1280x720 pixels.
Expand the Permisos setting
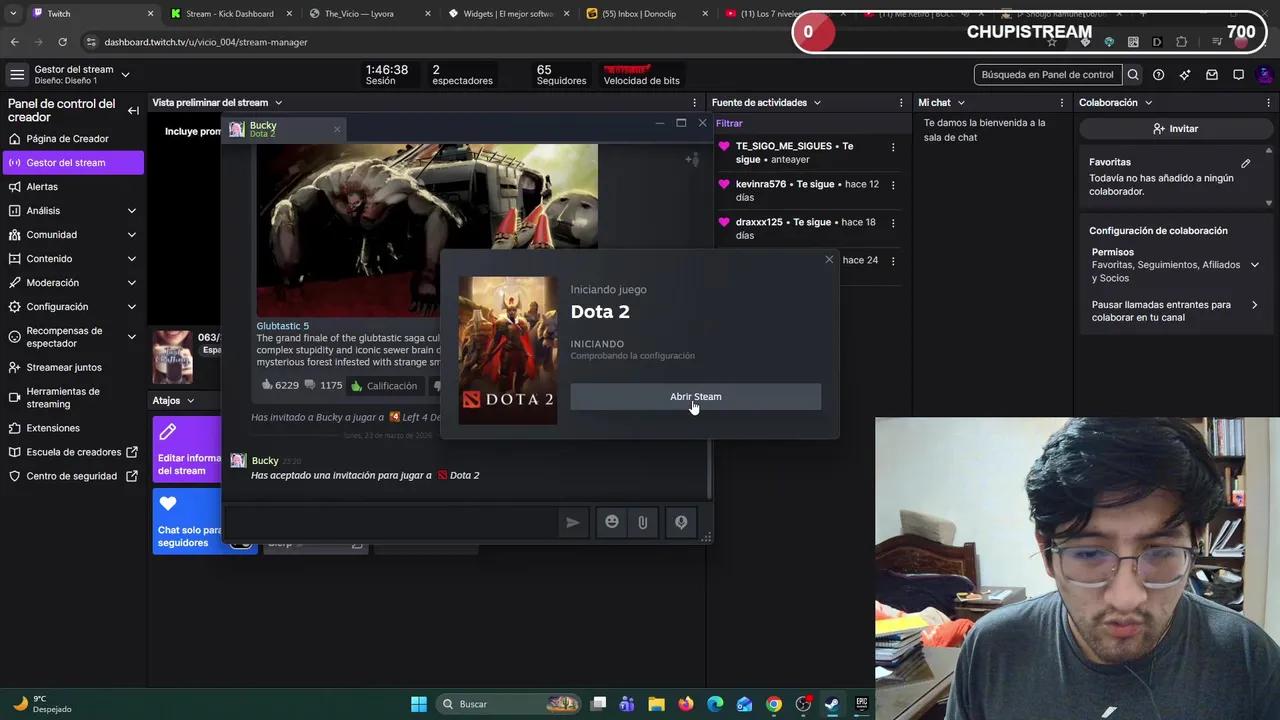[x=1255, y=265]
